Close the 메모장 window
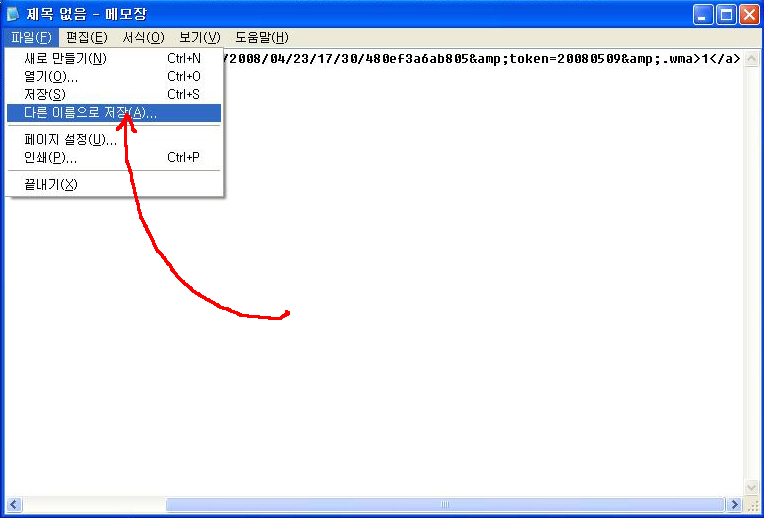 click(749, 15)
